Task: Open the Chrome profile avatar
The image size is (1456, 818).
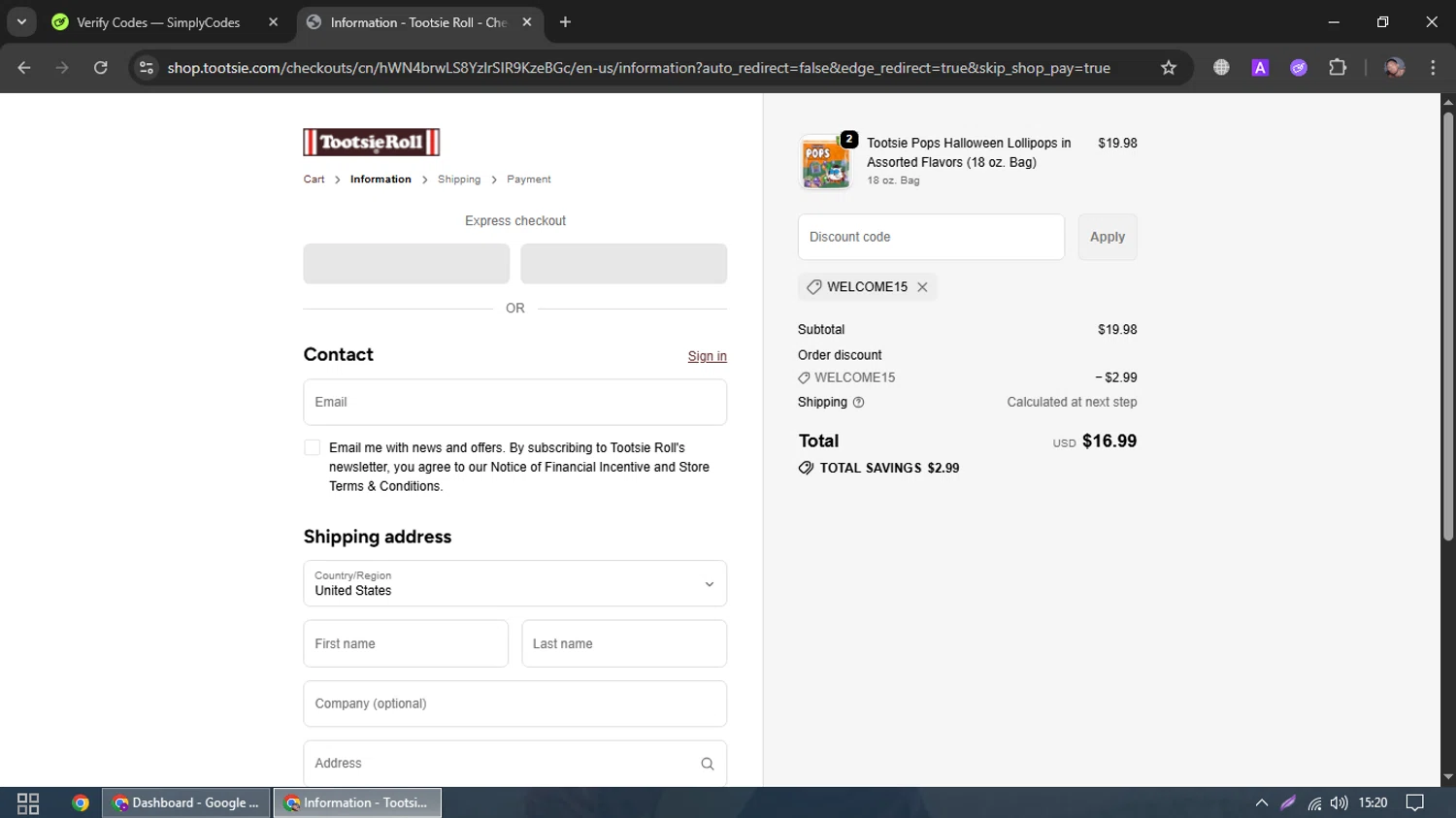Action: pos(1395,68)
